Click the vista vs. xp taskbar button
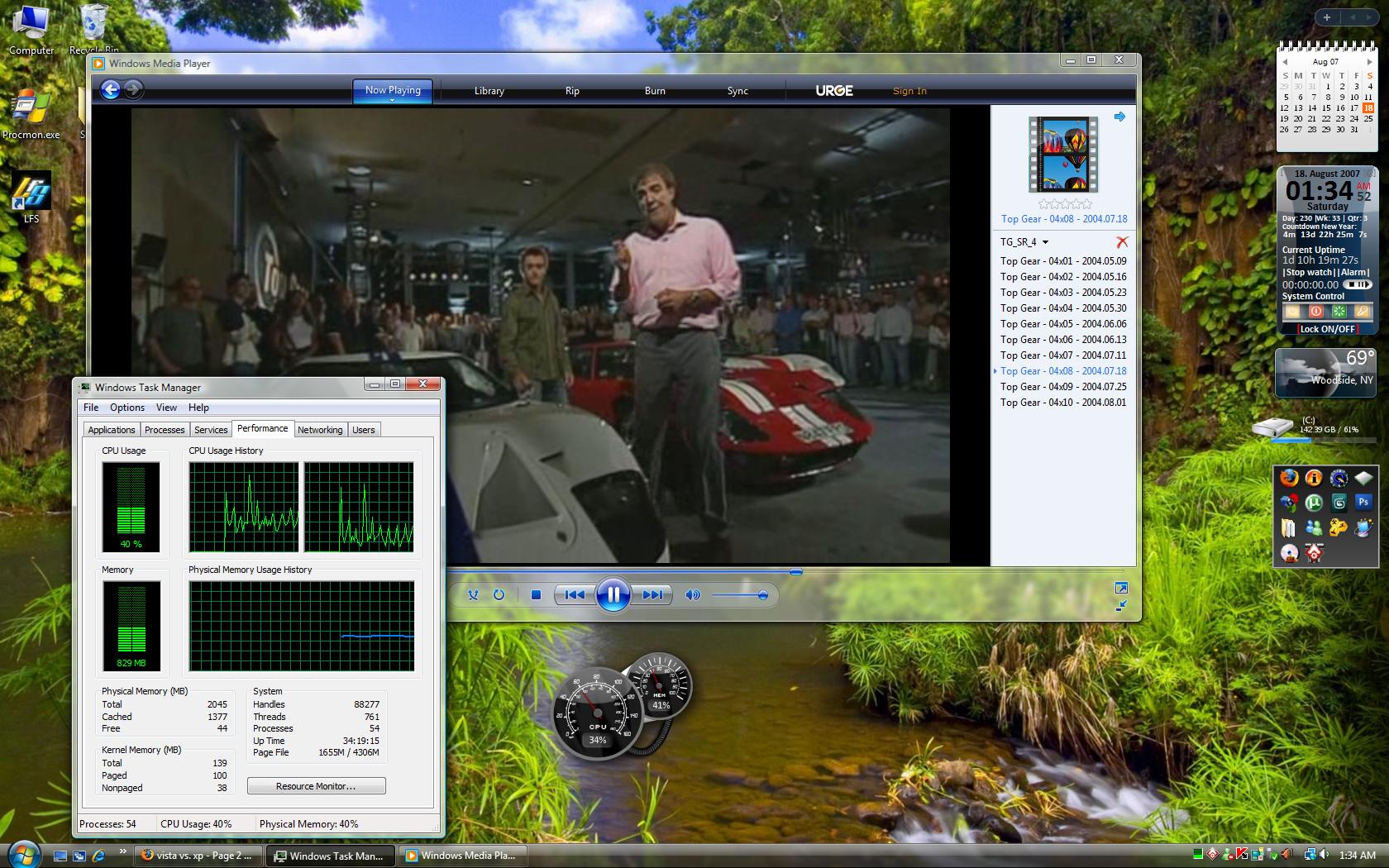The width and height of the screenshot is (1389, 868). pyautogui.click(x=198, y=856)
